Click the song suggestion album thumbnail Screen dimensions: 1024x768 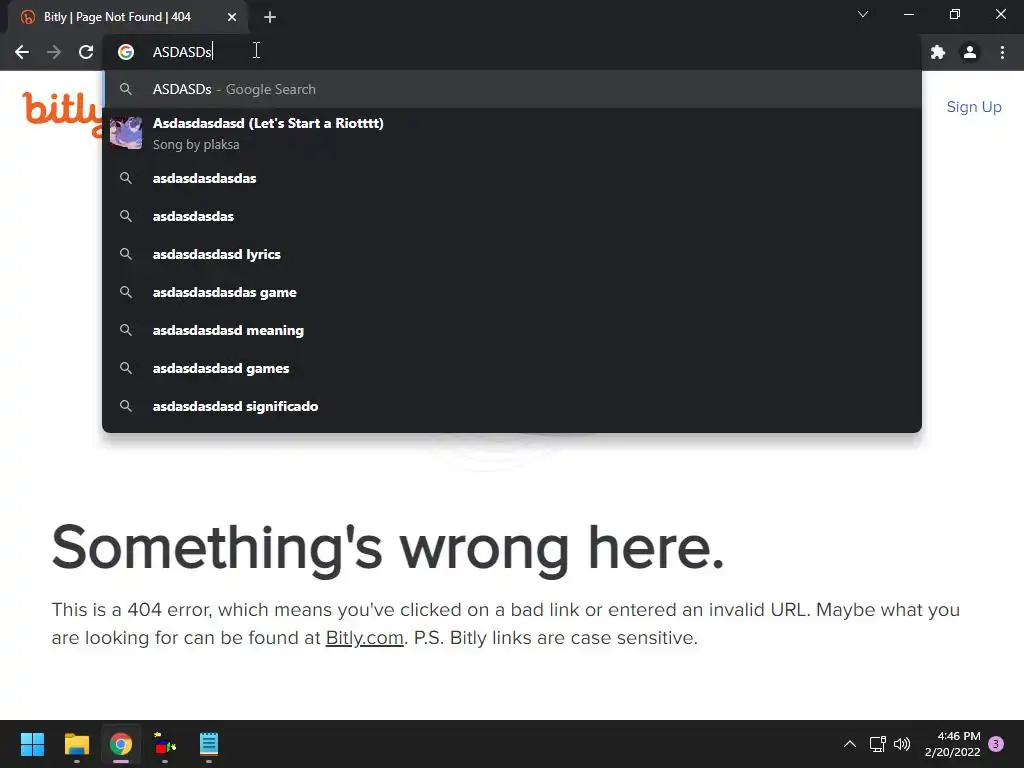coord(126,133)
